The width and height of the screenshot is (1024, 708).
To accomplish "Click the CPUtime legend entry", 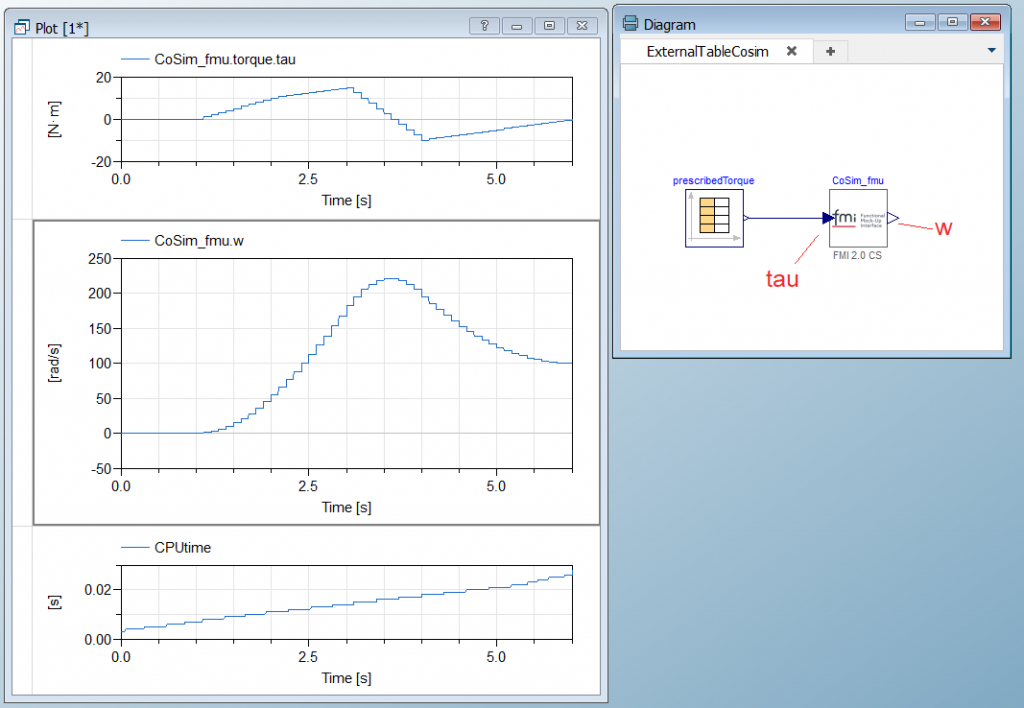I will click(166, 547).
